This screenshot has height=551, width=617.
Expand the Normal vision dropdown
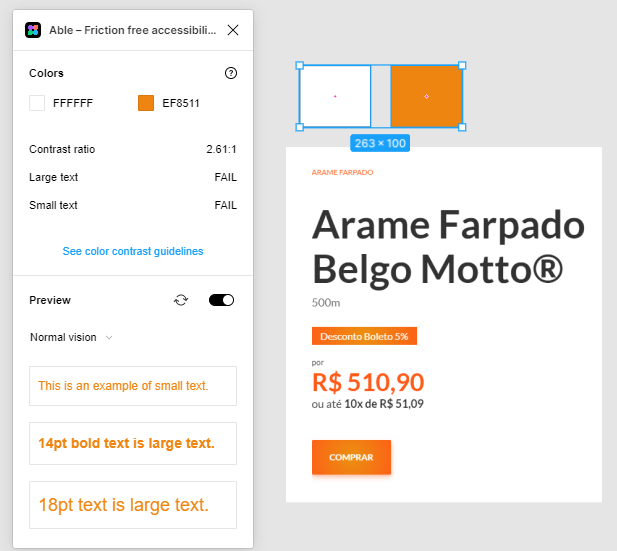71,337
